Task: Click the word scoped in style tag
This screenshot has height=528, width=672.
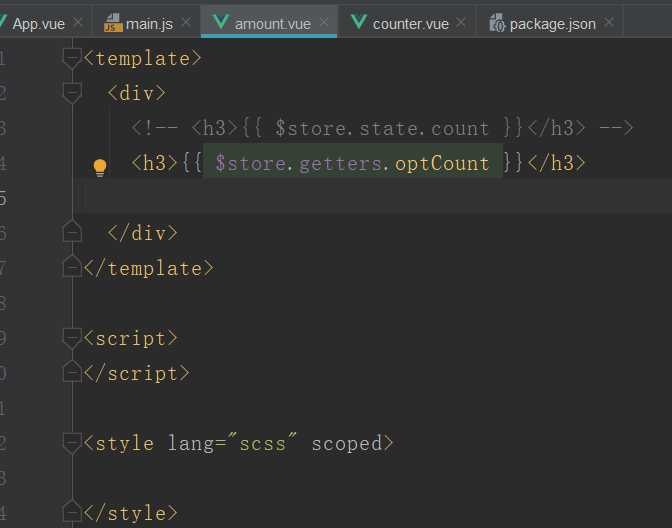Action: tap(347, 444)
